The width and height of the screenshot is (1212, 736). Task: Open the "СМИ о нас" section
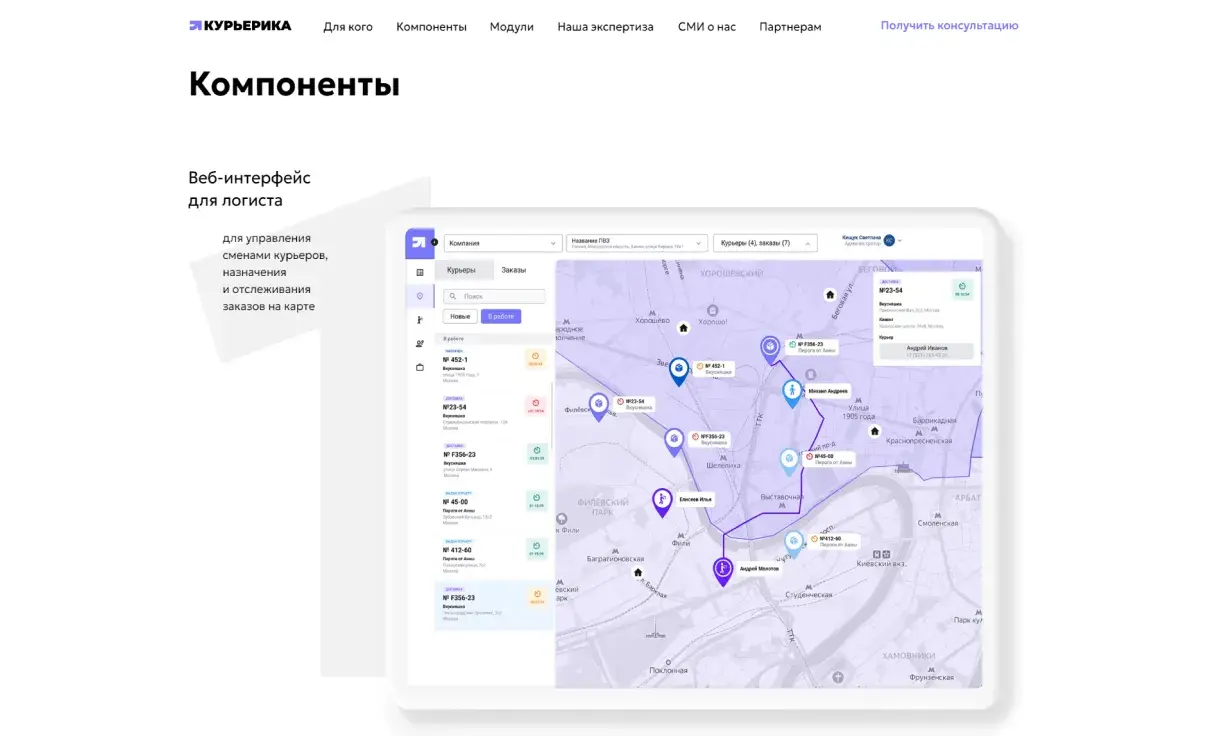click(x=706, y=27)
